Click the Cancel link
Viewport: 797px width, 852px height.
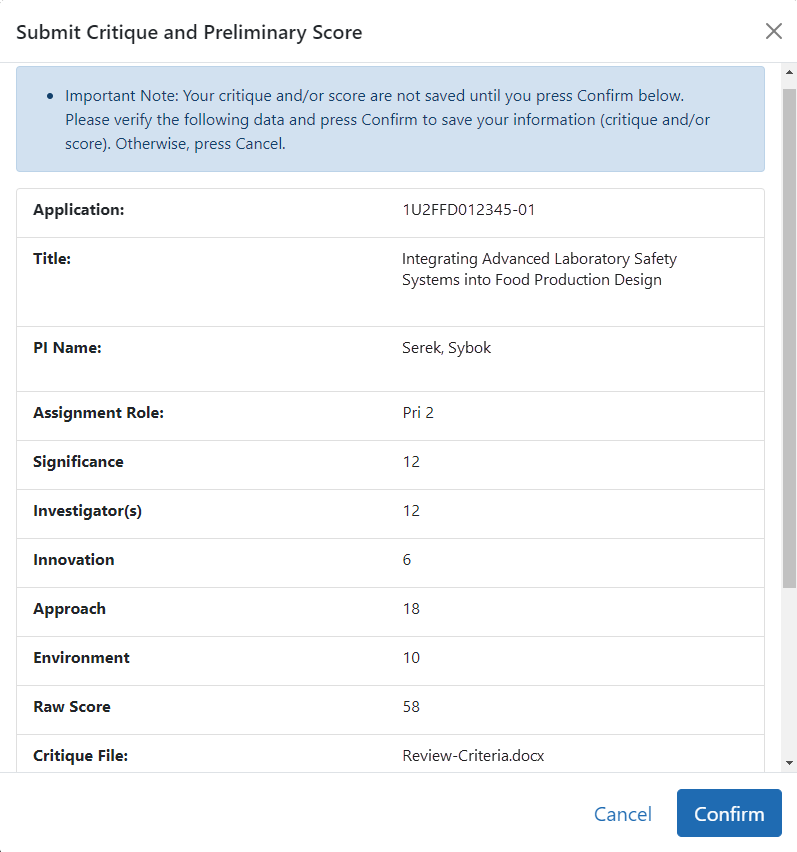point(622,814)
